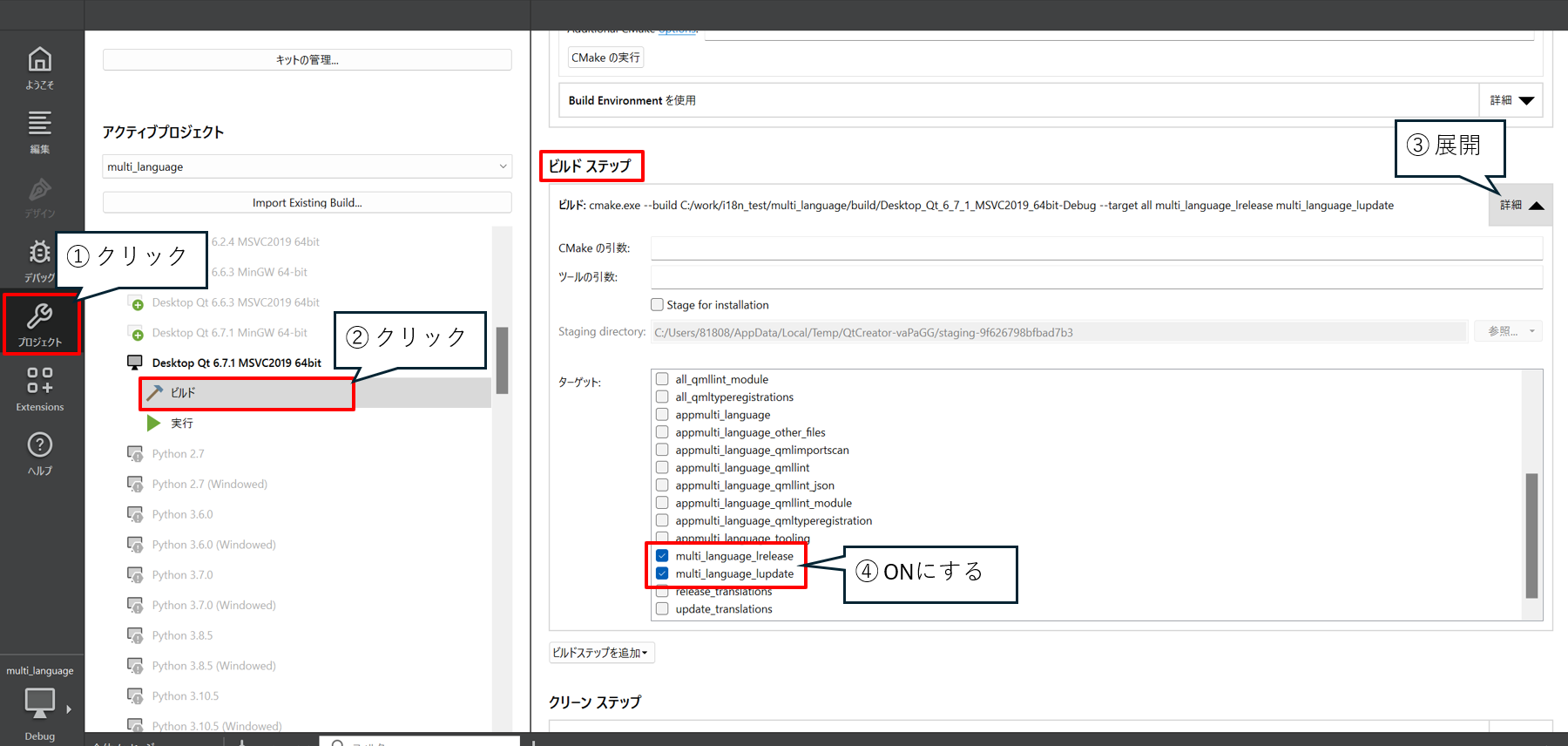1568x746 pixels.
Task: Click the Import Existing Build... button
Action: (x=307, y=203)
